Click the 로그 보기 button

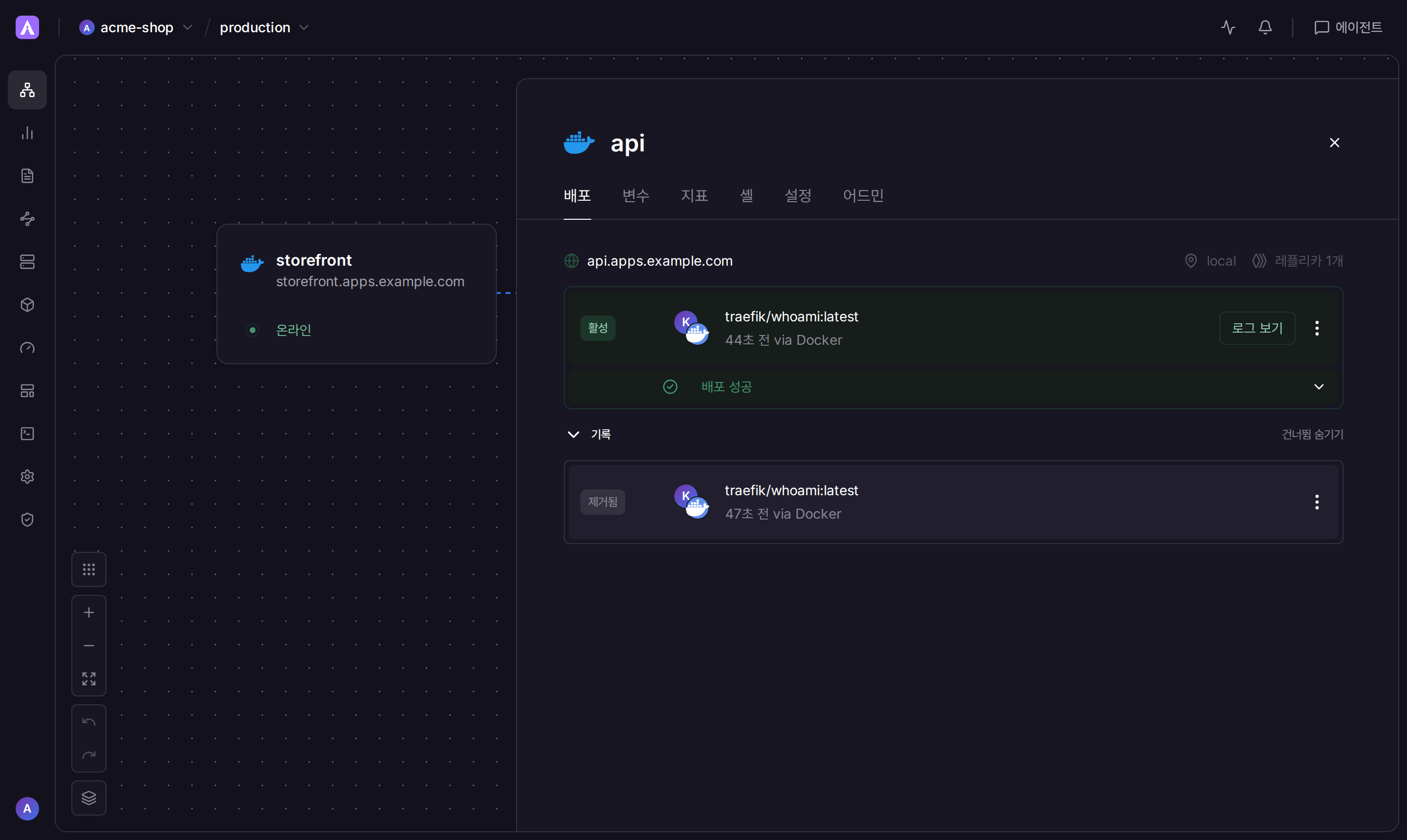pos(1257,328)
